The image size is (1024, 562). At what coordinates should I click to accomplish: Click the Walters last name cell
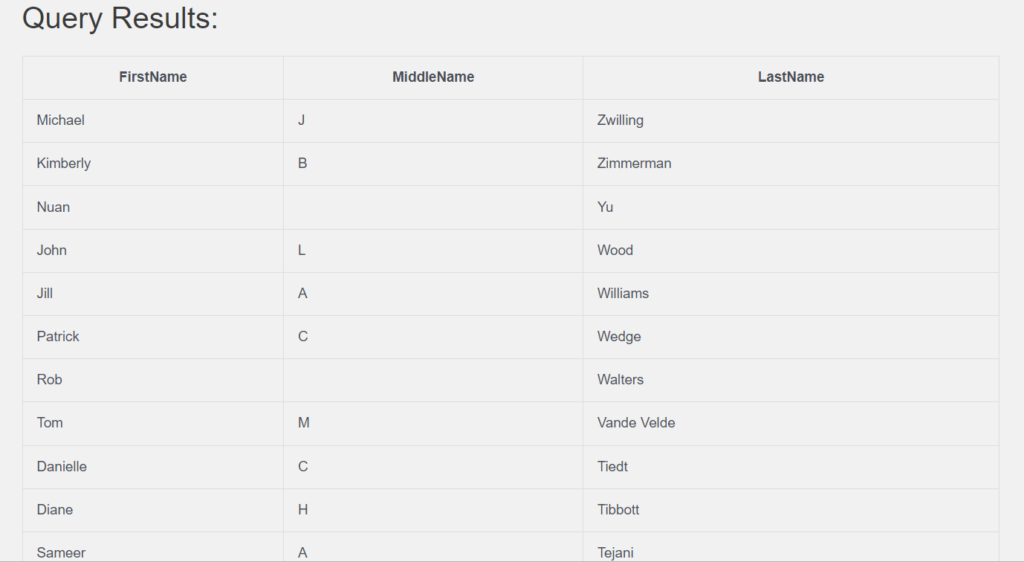pyautogui.click(x=620, y=379)
